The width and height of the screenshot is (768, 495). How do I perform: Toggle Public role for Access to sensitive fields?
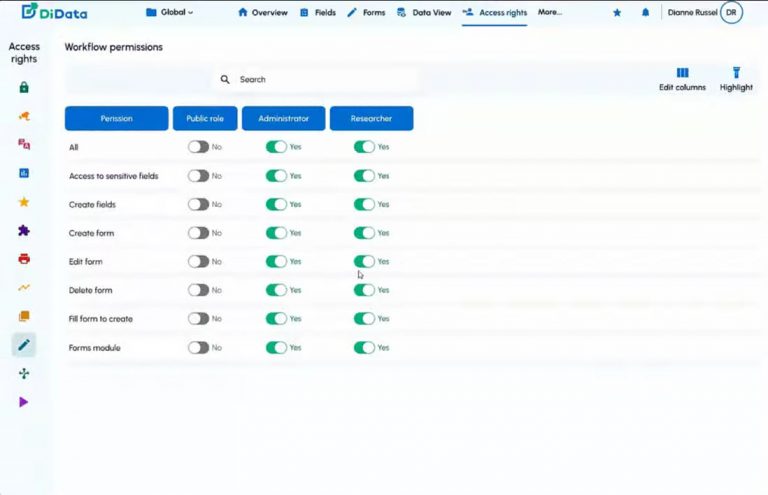click(199, 176)
